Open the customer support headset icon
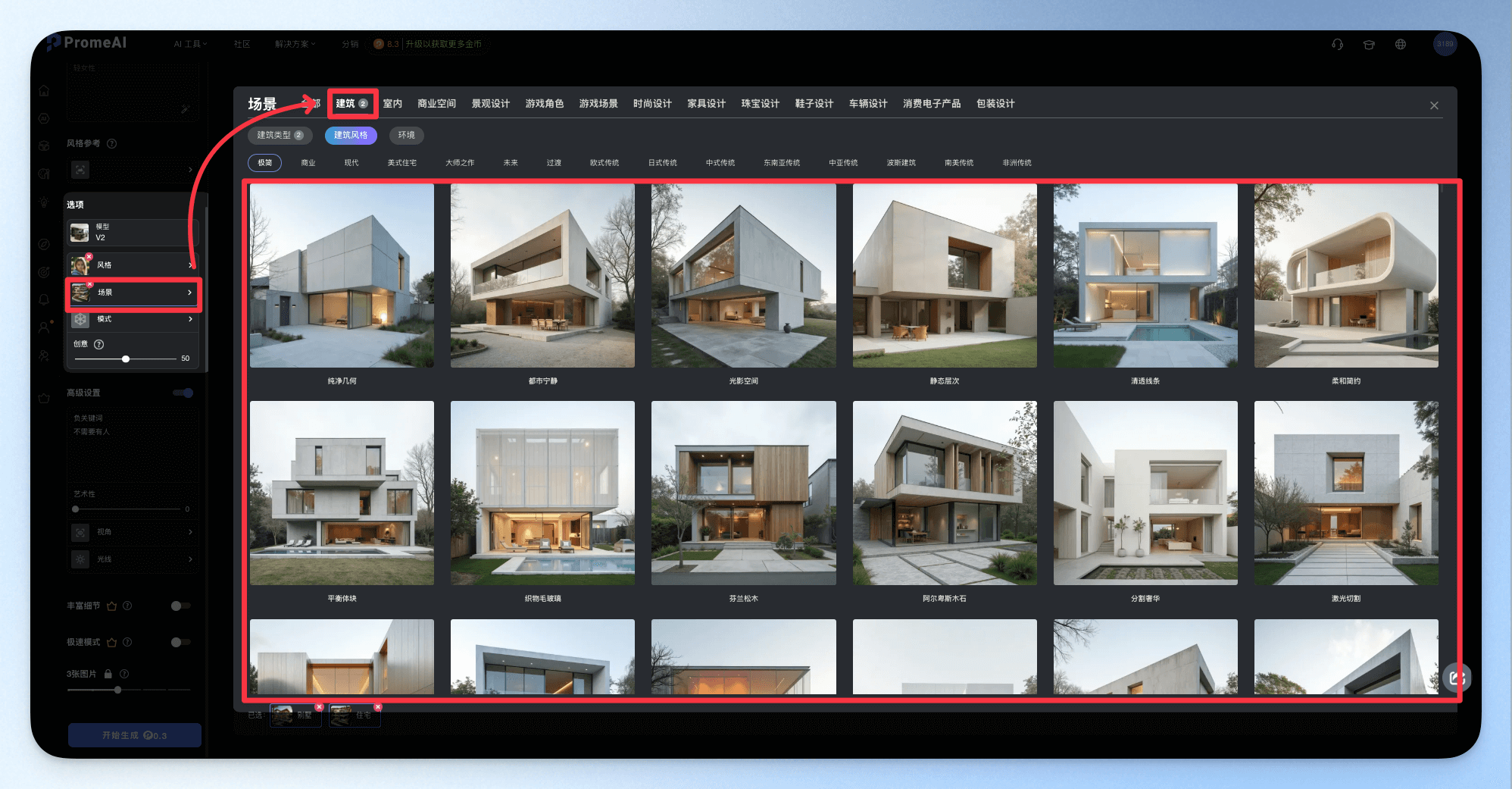The image size is (1512, 789). (x=1337, y=45)
